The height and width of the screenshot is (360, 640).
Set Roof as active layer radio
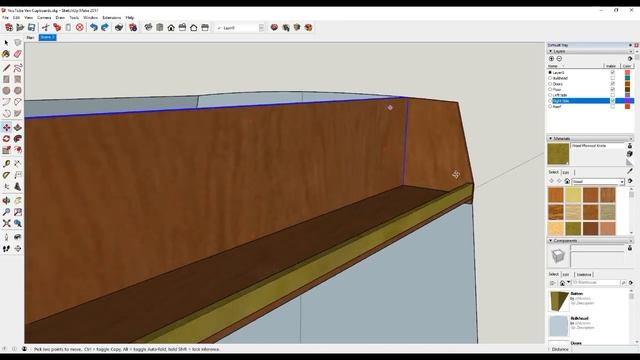click(x=550, y=106)
